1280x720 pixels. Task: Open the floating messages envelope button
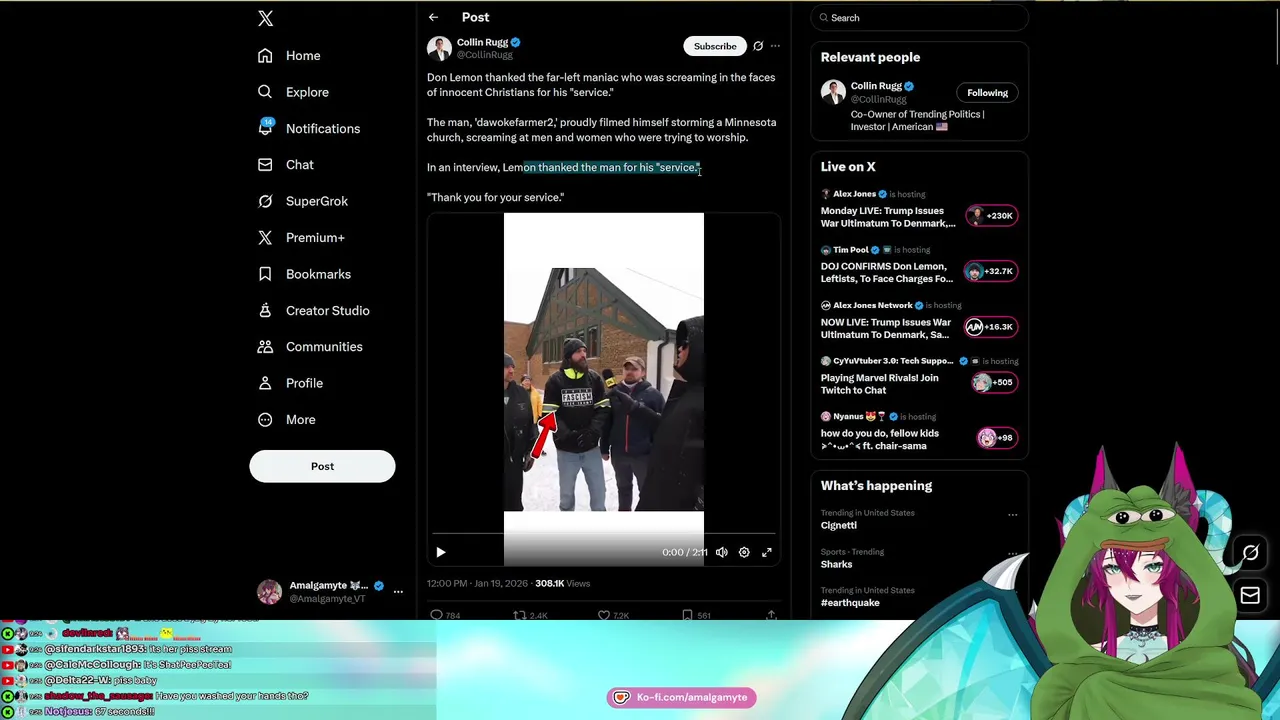click(1250, 596)
